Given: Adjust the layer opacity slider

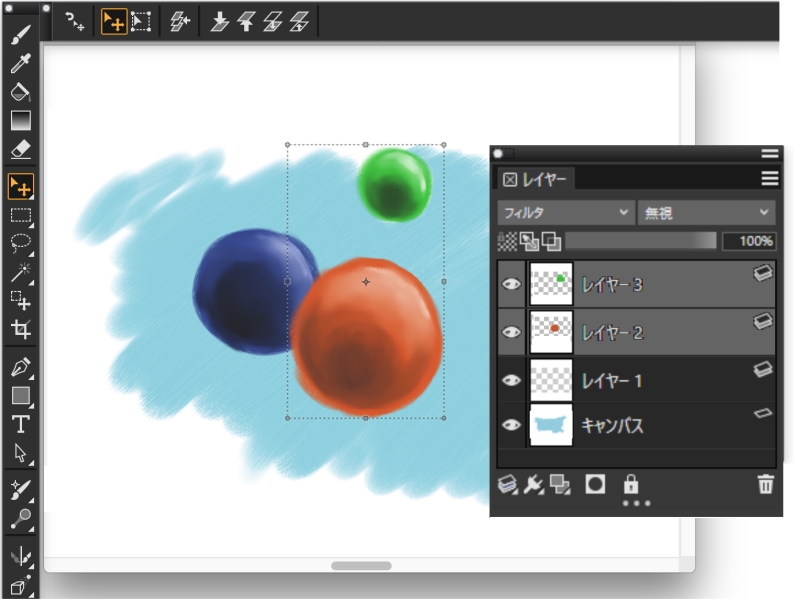Looking at the screenshot, I should (641, 241).
